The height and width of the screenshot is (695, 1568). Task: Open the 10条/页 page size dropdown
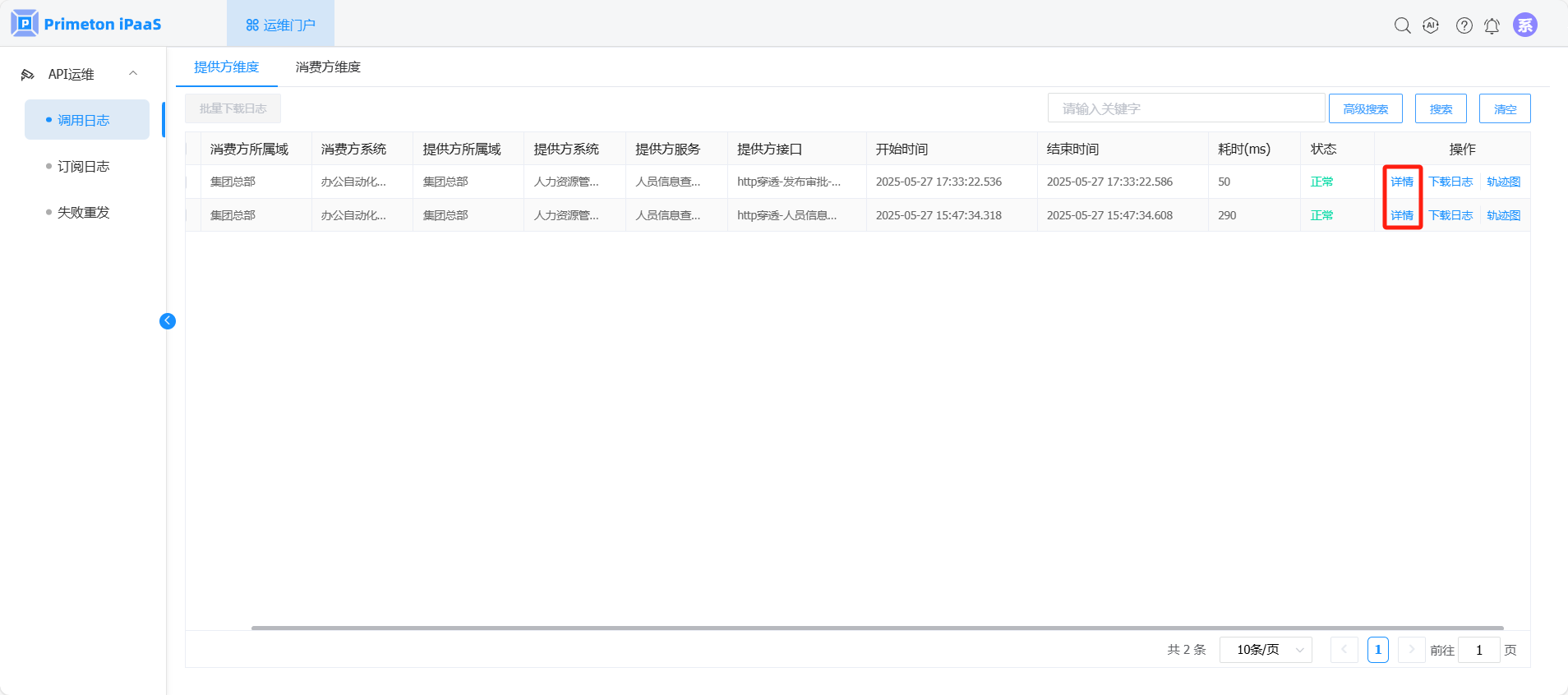coord(1265,650)
